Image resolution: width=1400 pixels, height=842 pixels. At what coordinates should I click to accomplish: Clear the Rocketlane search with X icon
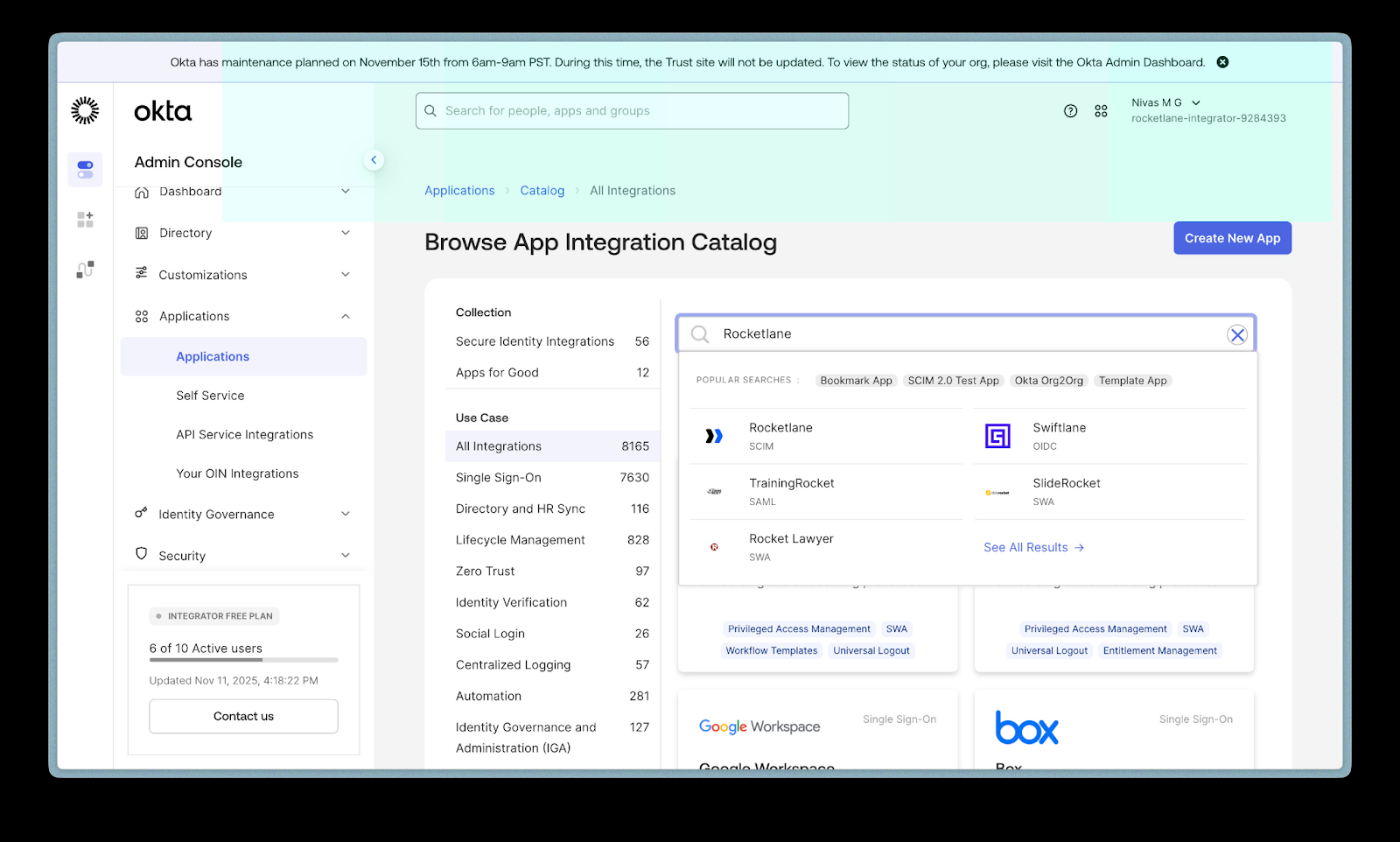(1237, 334)
